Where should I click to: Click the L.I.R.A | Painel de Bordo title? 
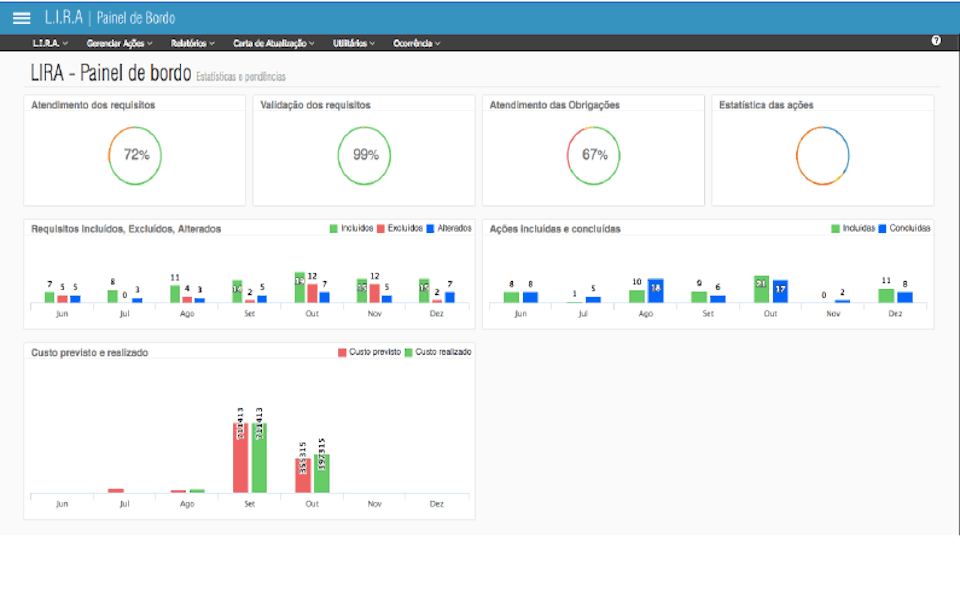coord(110,18)
